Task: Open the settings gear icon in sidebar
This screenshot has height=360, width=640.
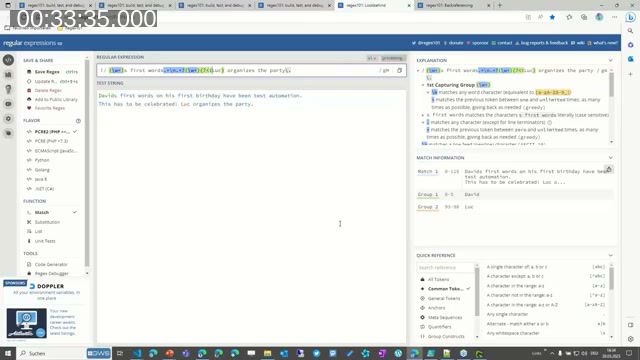Action: (8, 119)
